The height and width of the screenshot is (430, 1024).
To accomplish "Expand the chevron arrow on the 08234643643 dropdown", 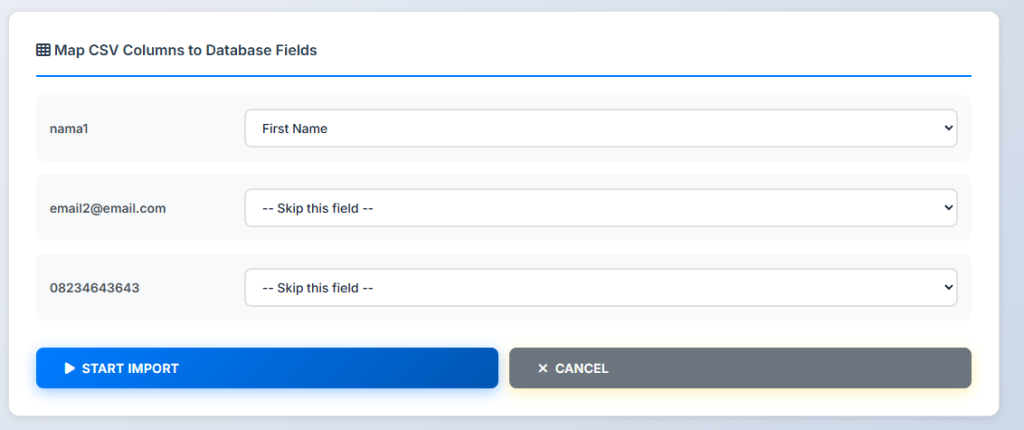I will pos(947,288).
